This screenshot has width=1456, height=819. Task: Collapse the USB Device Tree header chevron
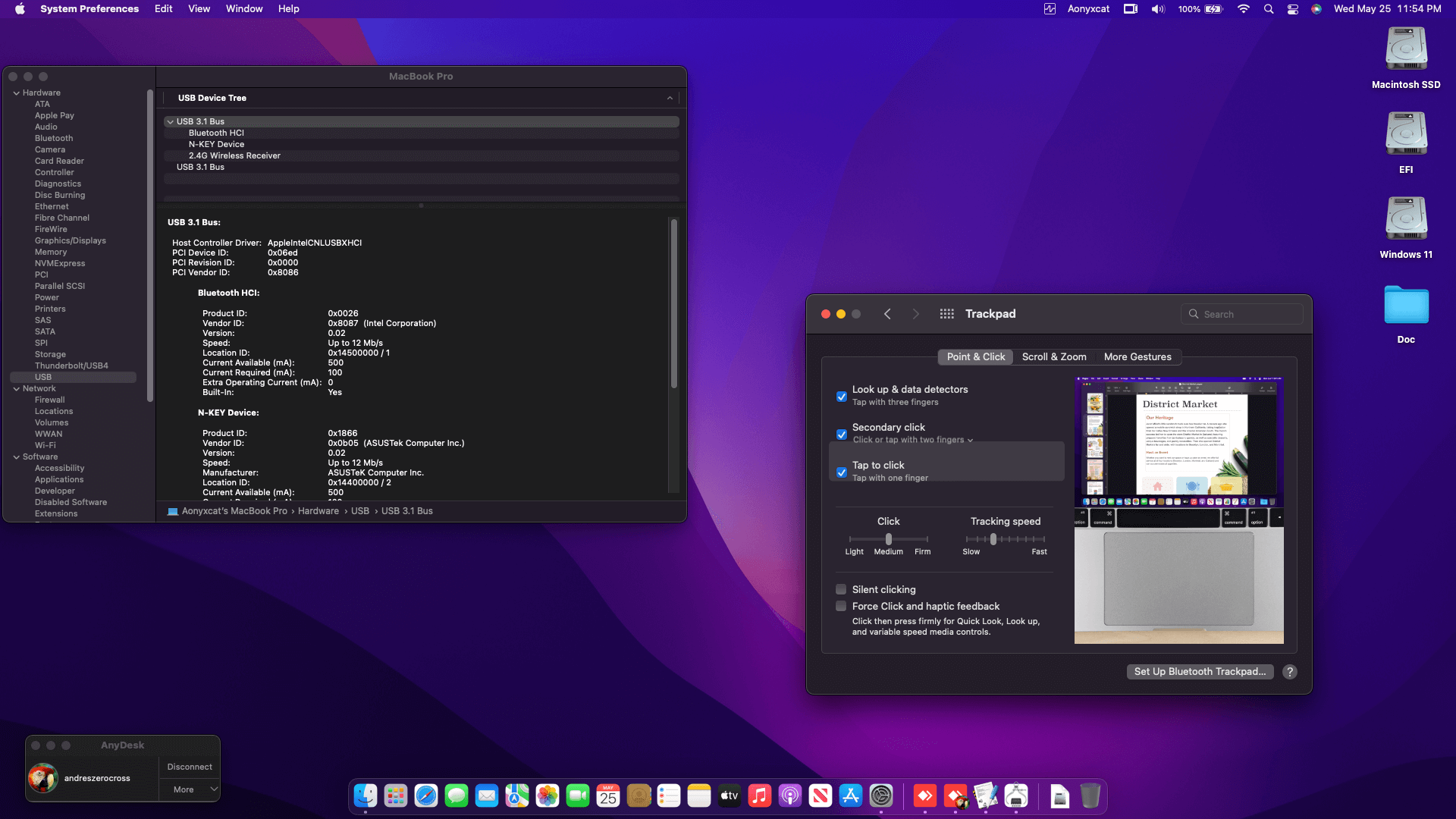(x=670, y=98)
